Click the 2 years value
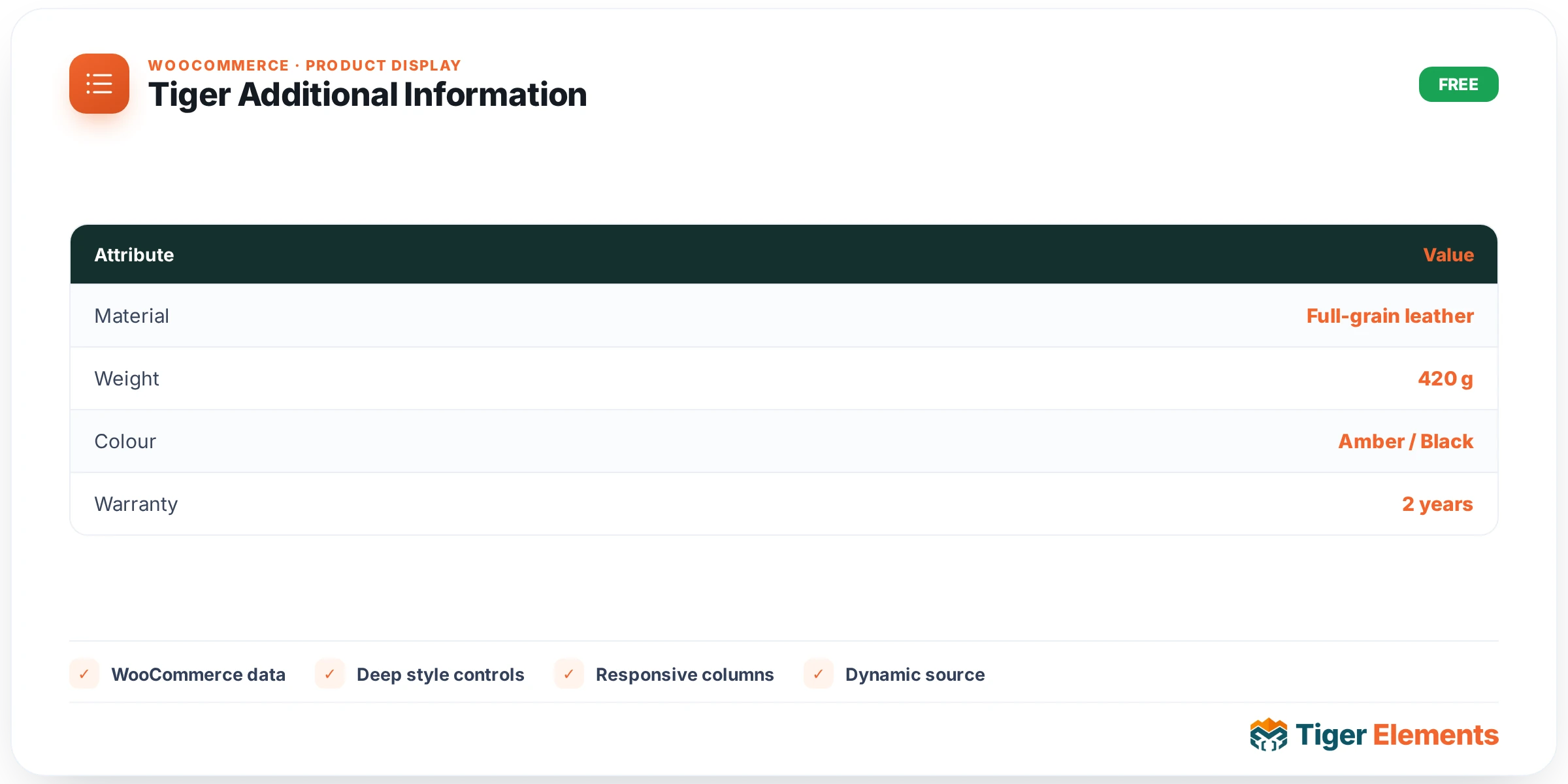The height and width of the screenshot is (784, 1568). pos(1437,504)
